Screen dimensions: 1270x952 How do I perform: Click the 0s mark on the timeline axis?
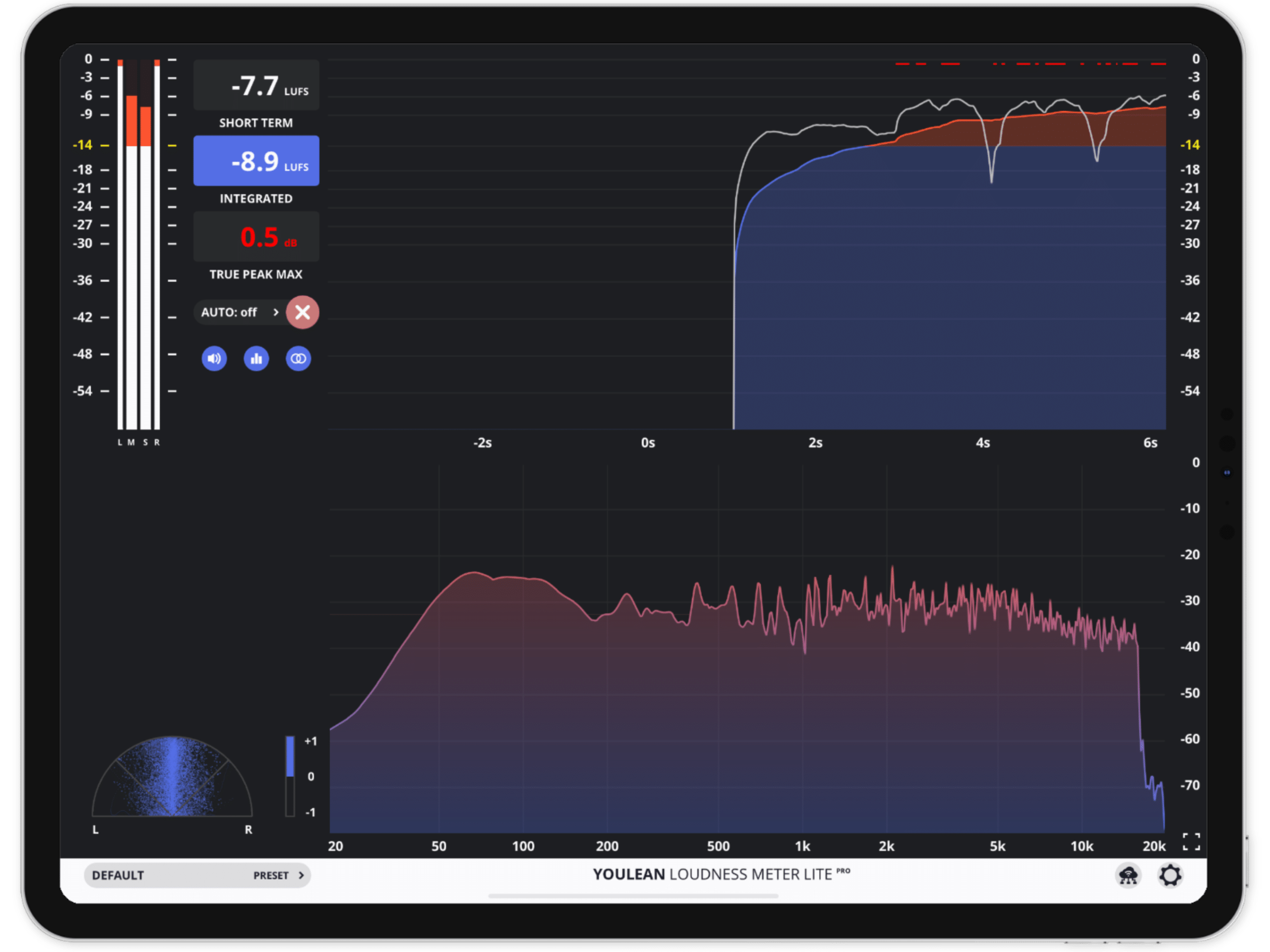pyautogui.click(x=648, y=443)
